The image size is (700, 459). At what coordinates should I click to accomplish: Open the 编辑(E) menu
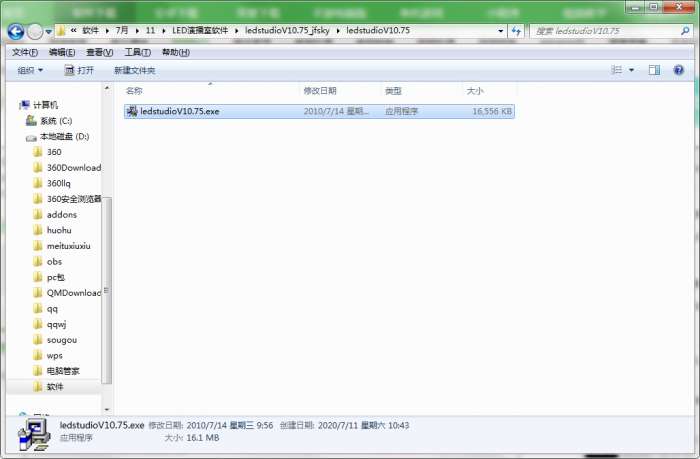pyautogui.click(x=62, y=52)
